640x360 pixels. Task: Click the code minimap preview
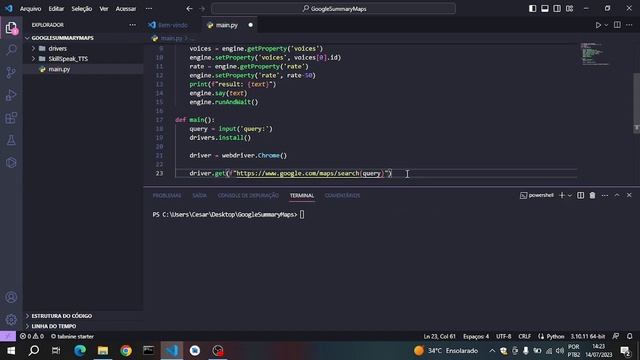tap(594, 54)
